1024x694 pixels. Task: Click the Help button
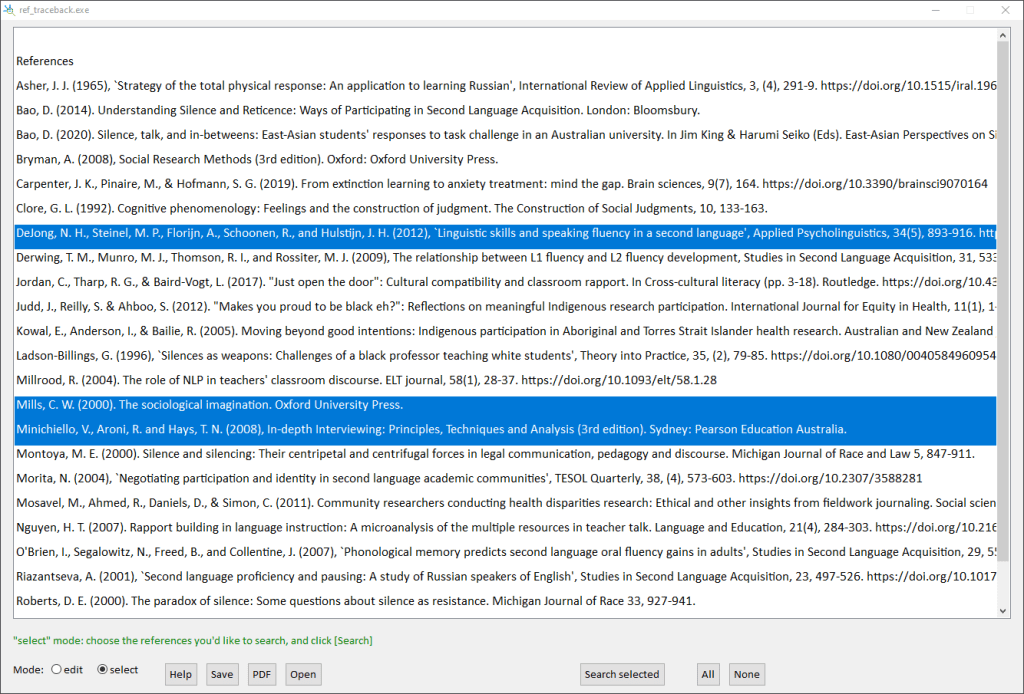[x=181, y=674]
